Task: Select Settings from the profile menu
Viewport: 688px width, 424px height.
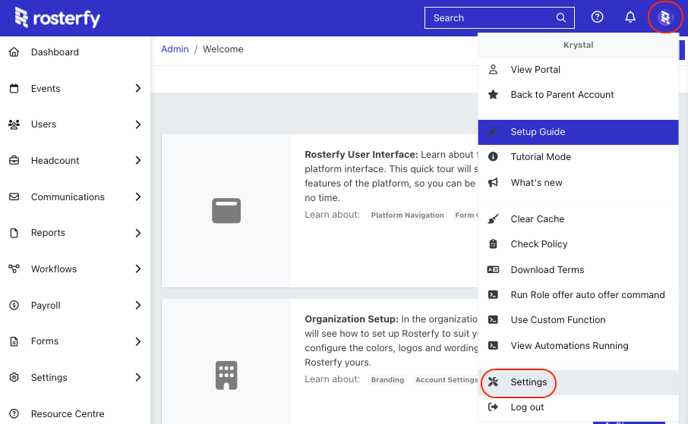Action: pyautogui.click(x=528, y=382)
